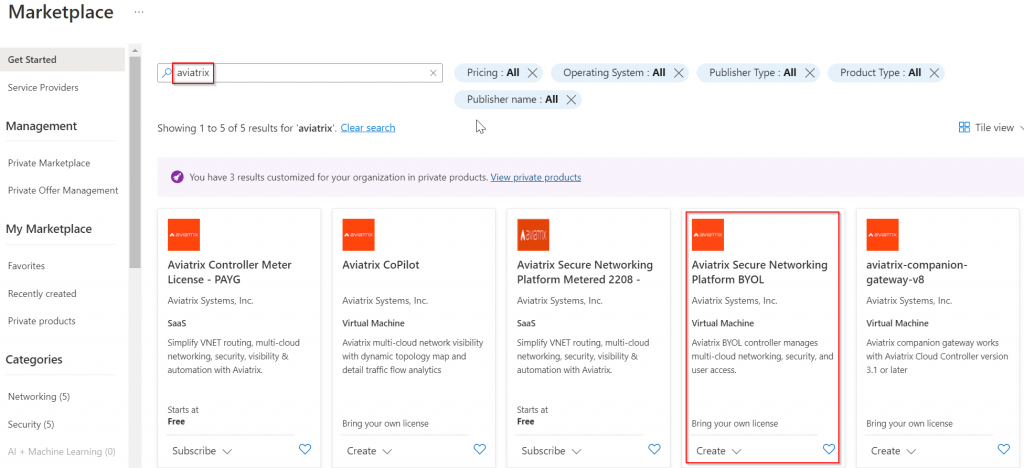Favorite aviatrix-companion-gateway-v8 with heart icon
Screen dimensions: 1024x468
1004,449
